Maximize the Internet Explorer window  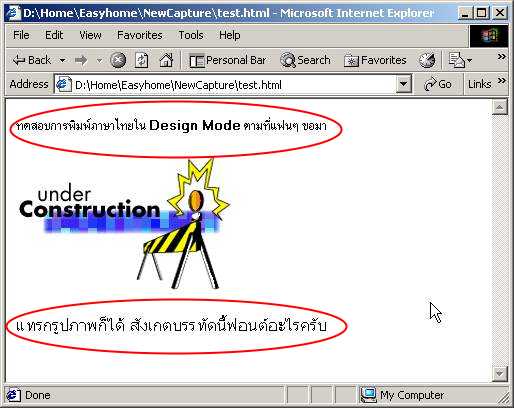pos(481,13)
